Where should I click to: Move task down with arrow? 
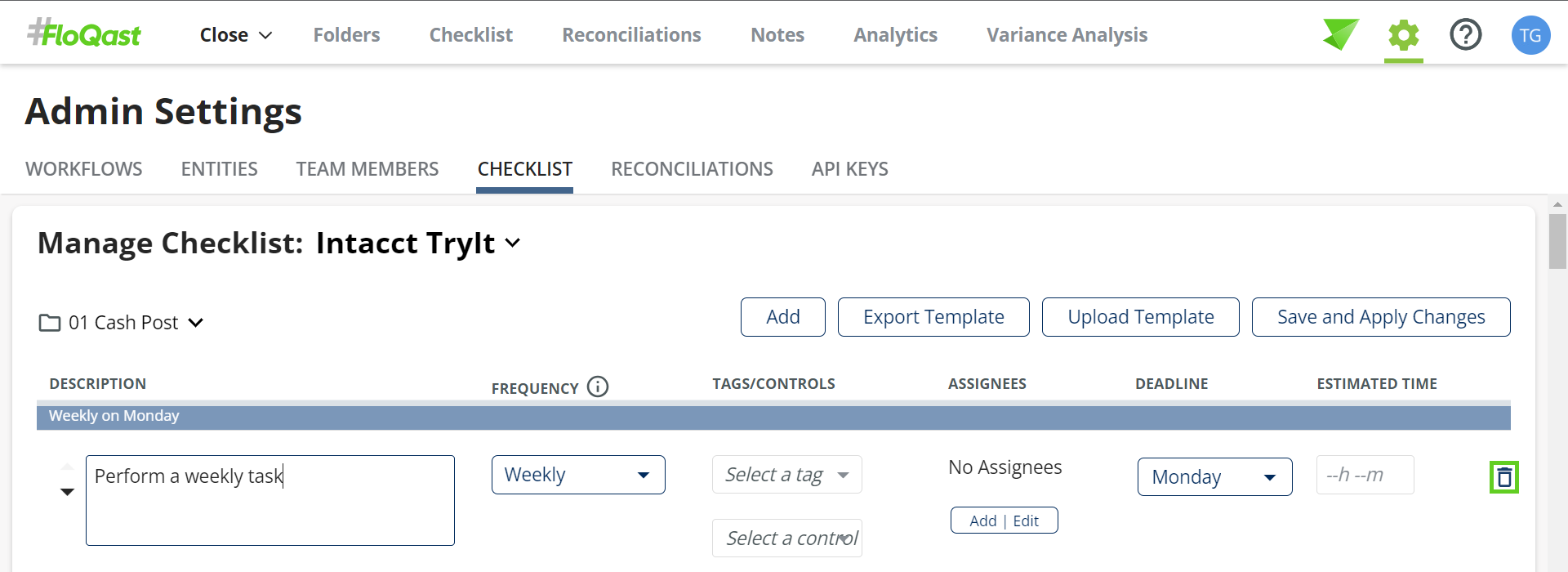67,492
